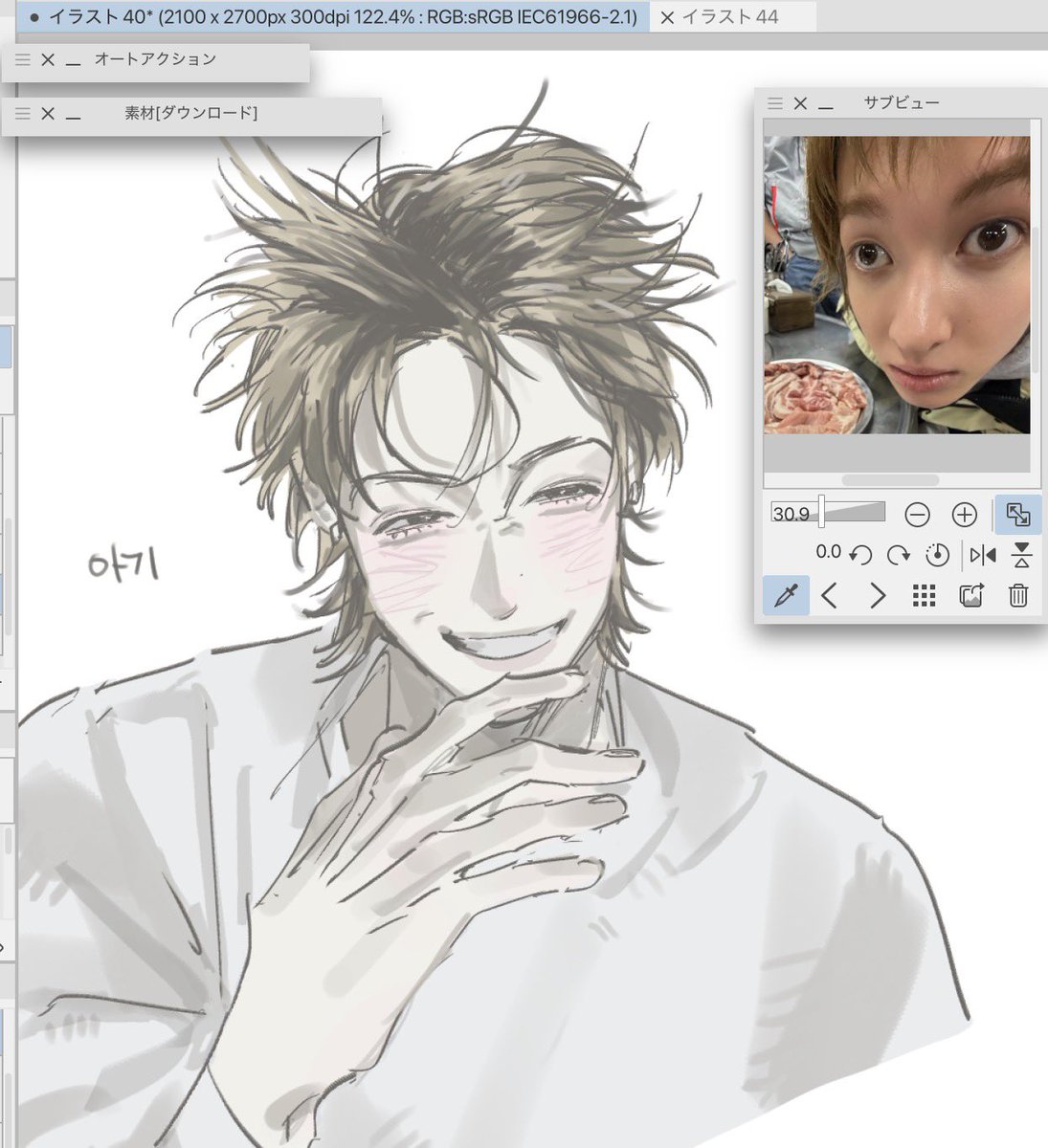The height and width of the screenshot is (1148, 1048).
Task: Click the オートアクション panel title
Action: click(x=155, y=59)
